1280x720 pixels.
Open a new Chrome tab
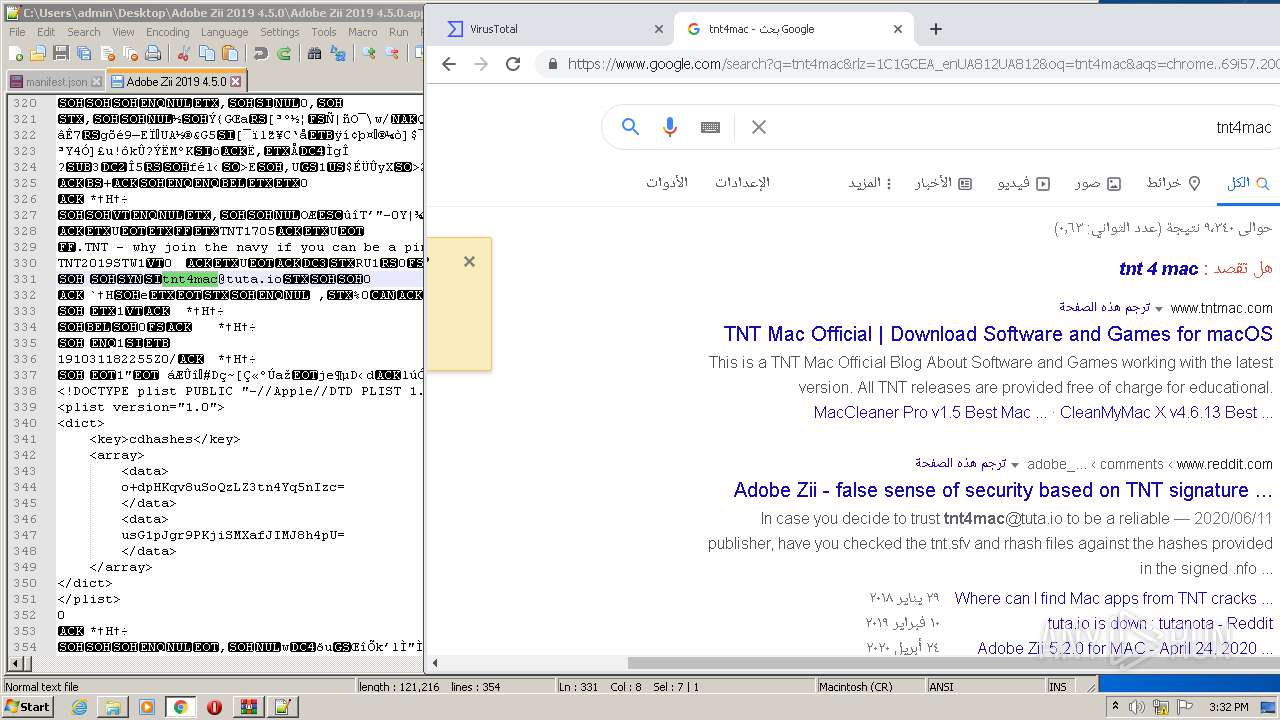click(936, 29)
